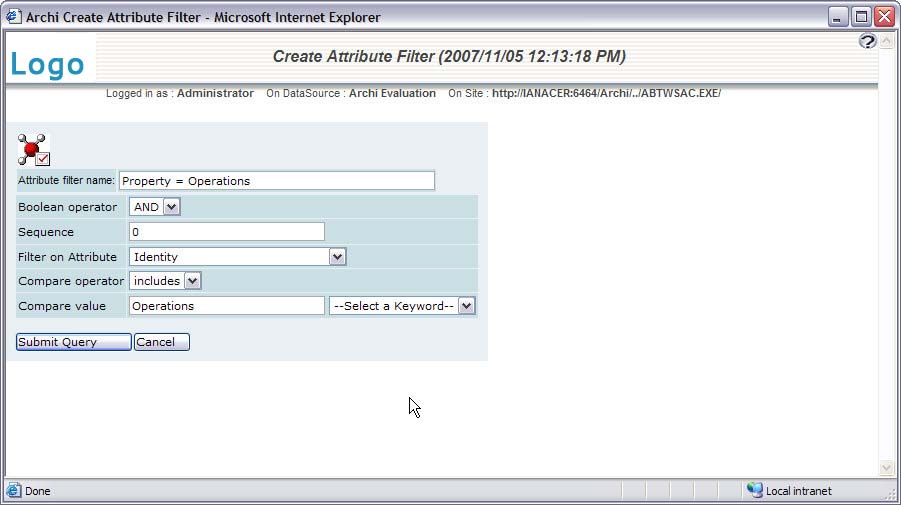Click into the Sequence text field
Image resolution: width=901 pixels, height=505 pixels.
226,232
